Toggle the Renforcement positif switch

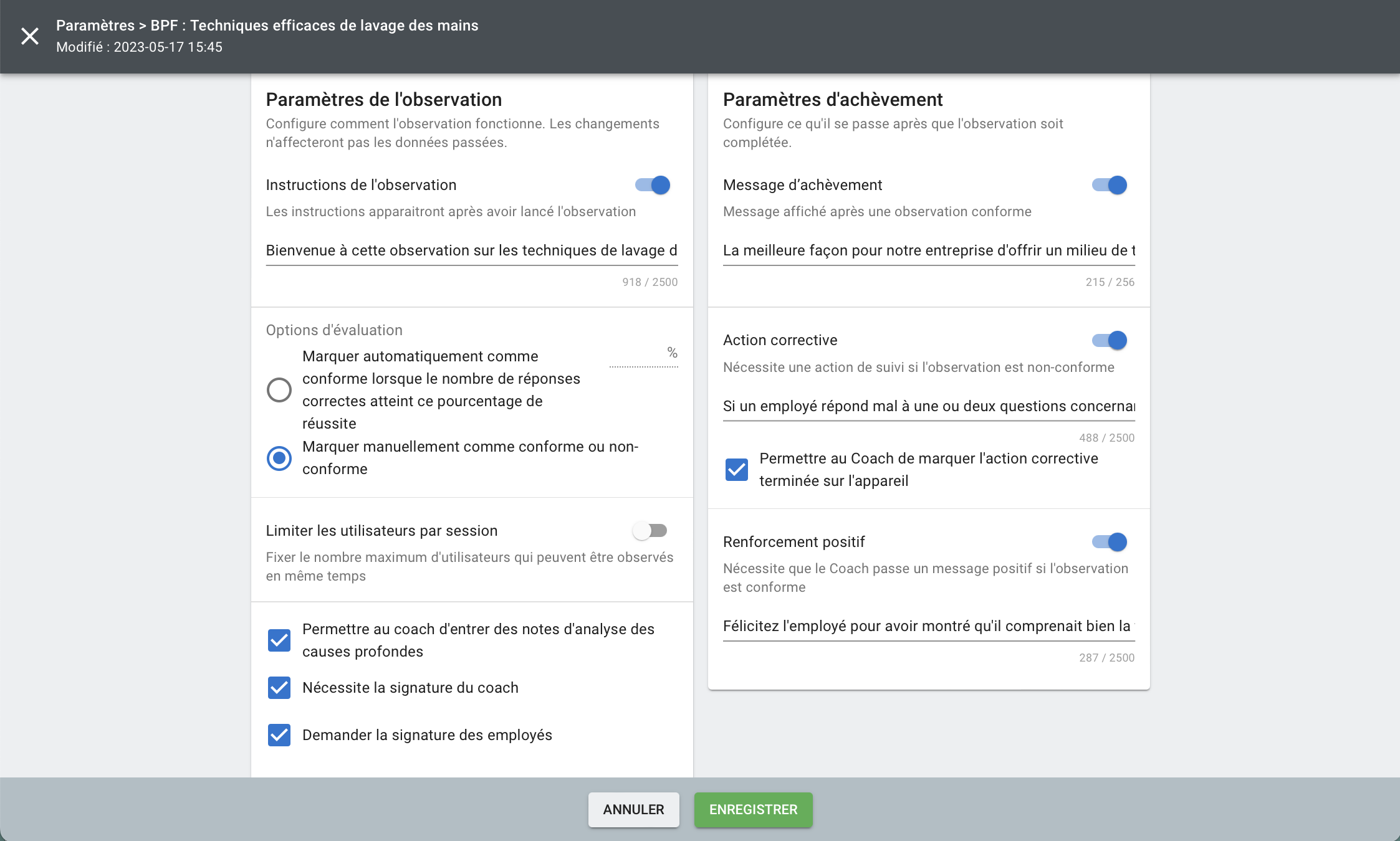1110,542
